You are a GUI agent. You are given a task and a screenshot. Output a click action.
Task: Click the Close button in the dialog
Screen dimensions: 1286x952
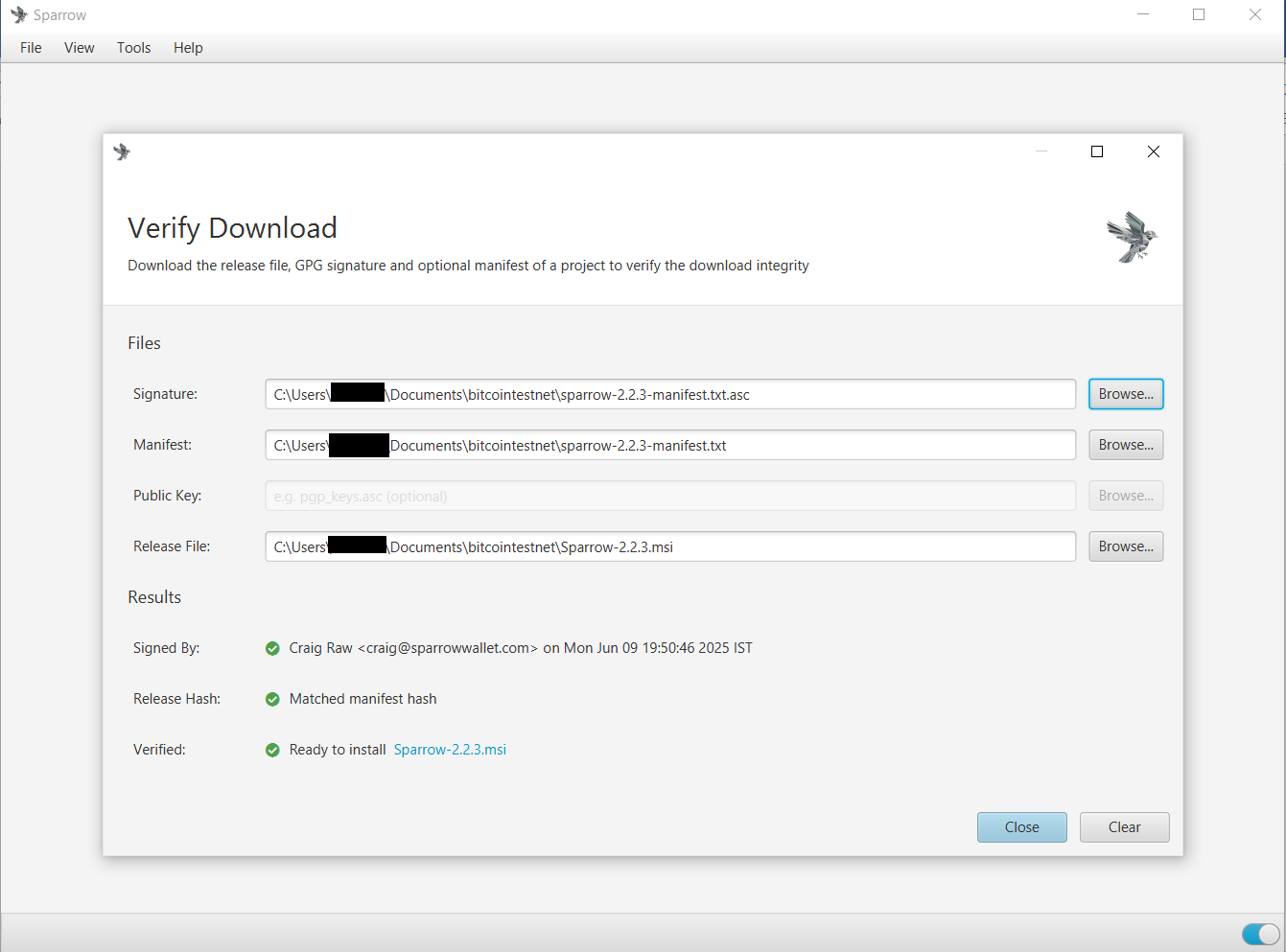(x=1022, y=827)
